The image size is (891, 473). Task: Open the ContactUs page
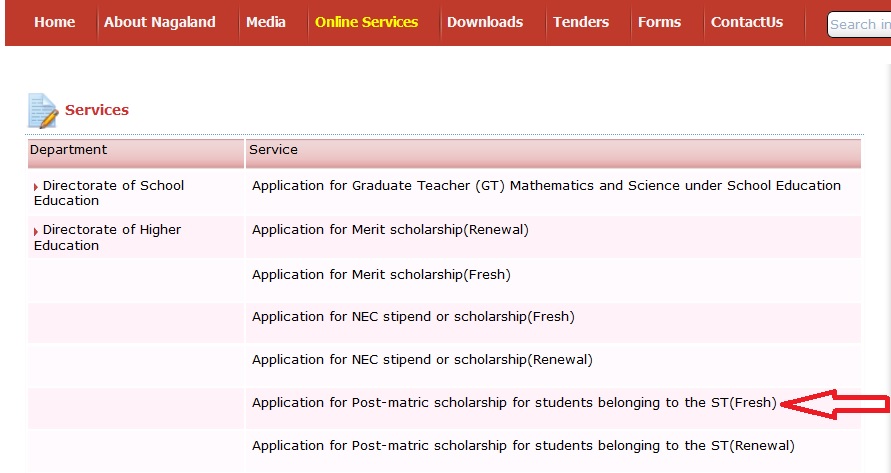[746, 22]
